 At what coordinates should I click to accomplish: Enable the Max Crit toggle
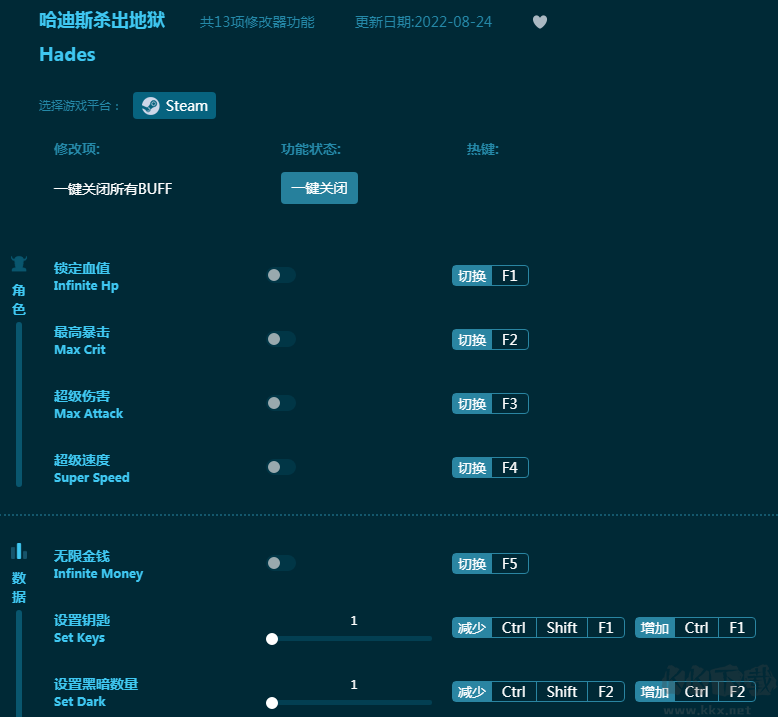pyautogui.click(x=281, y=339)
